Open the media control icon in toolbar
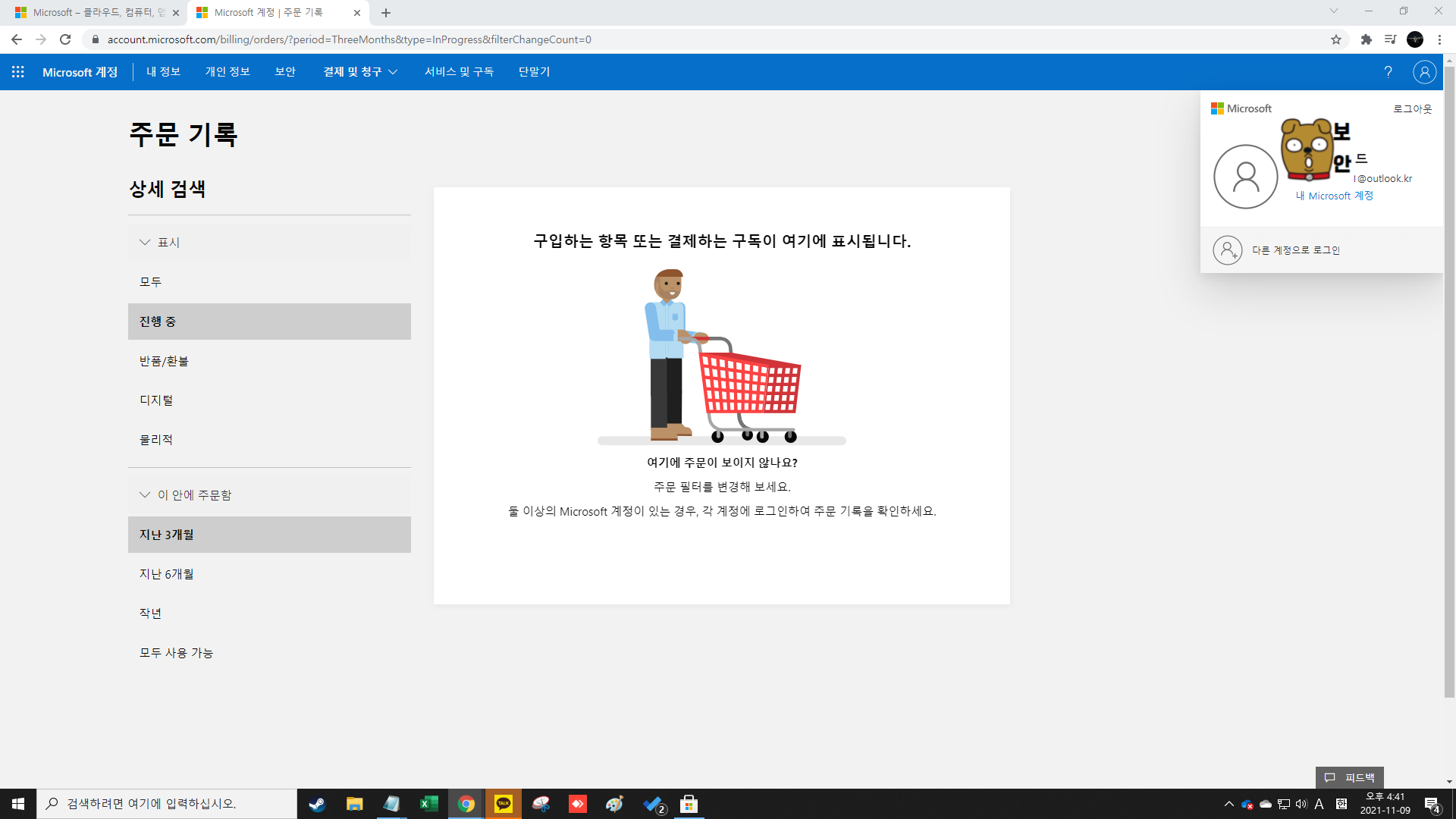The image size is (1456, 819). 1390,39
